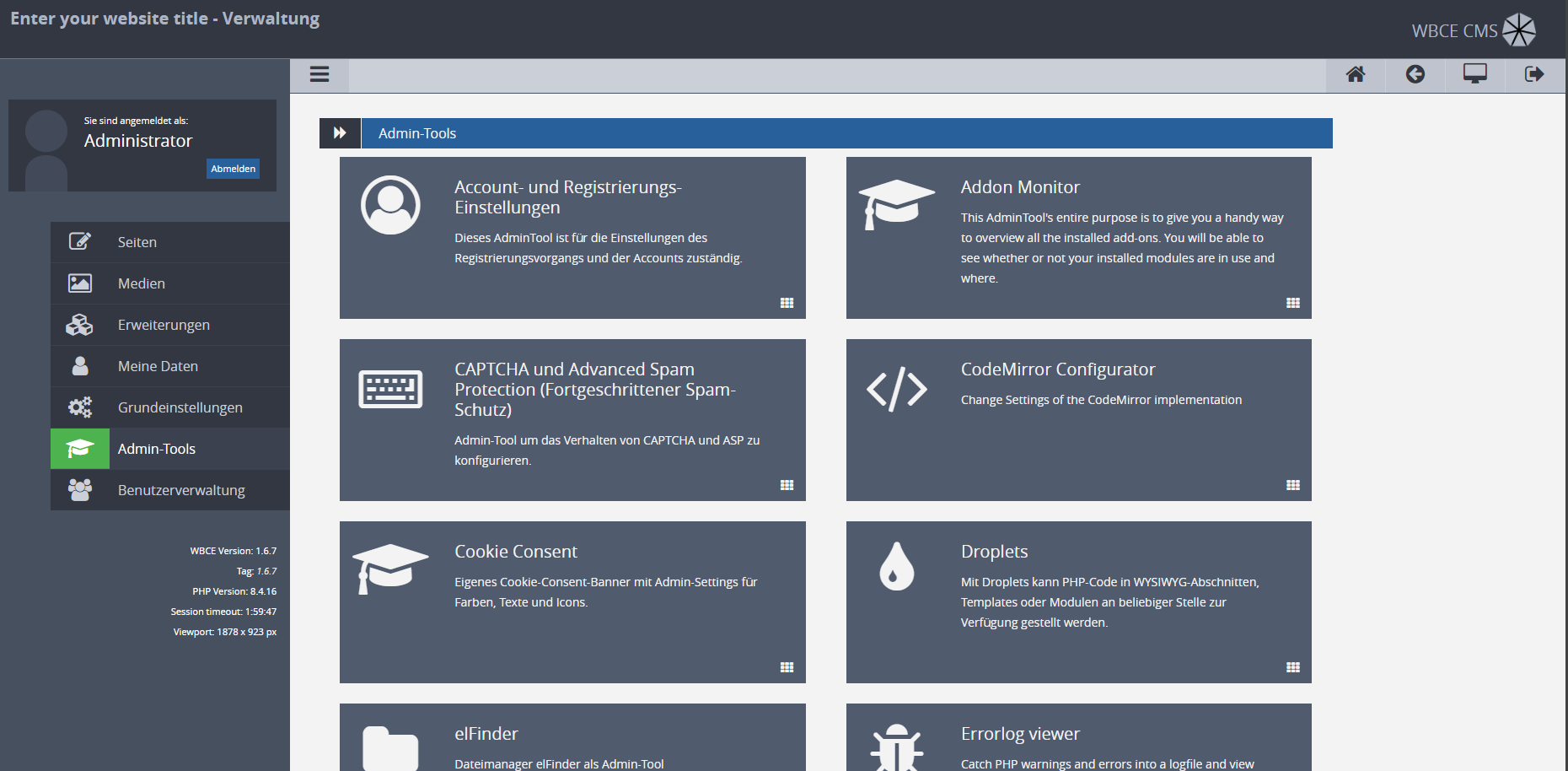The image size is (1568, 771).
Task: Click 'Enter your website title - Verwaltung'
Action: pos(165,19)
